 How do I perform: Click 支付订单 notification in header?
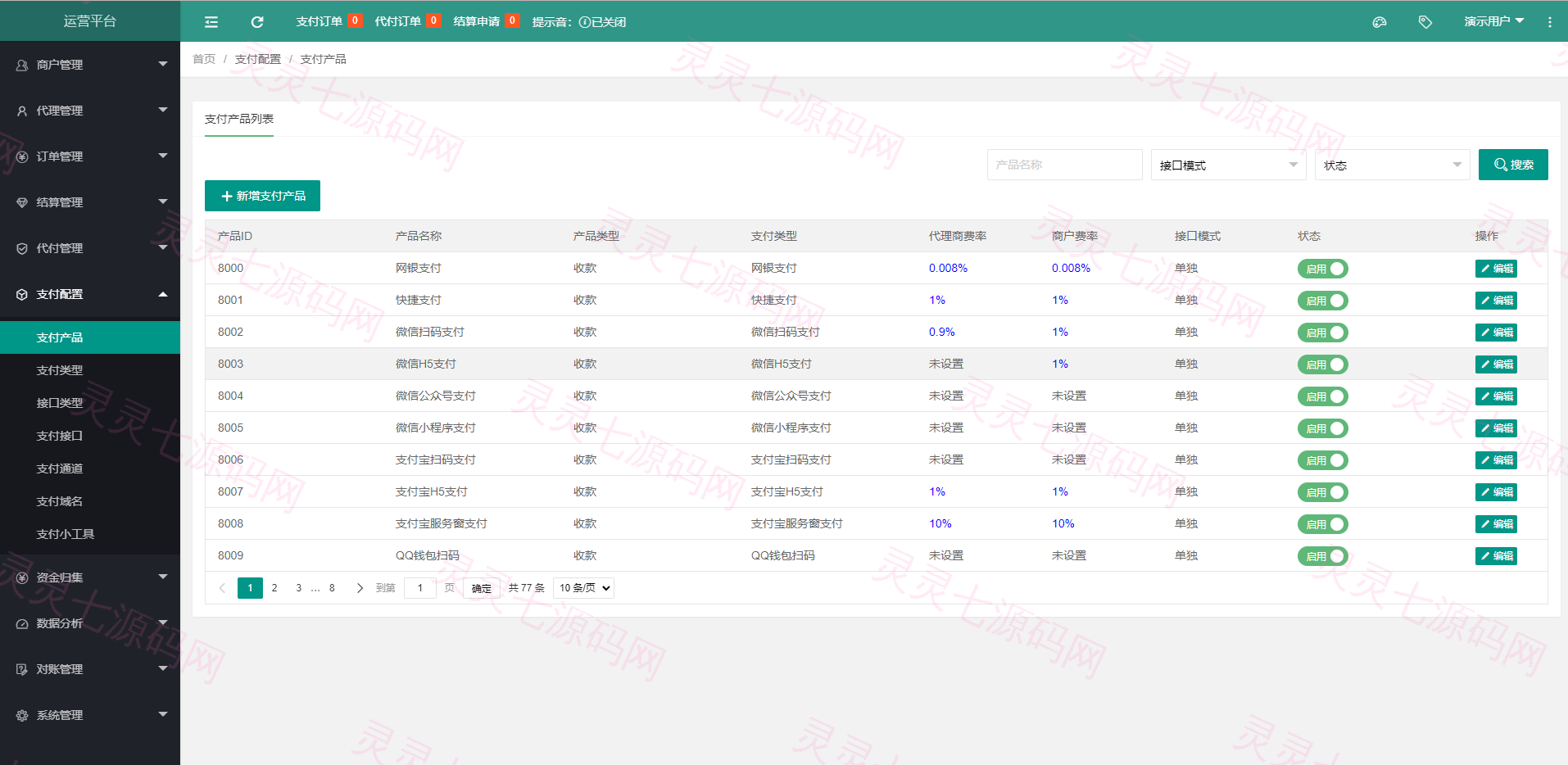(x=329, y=21)
